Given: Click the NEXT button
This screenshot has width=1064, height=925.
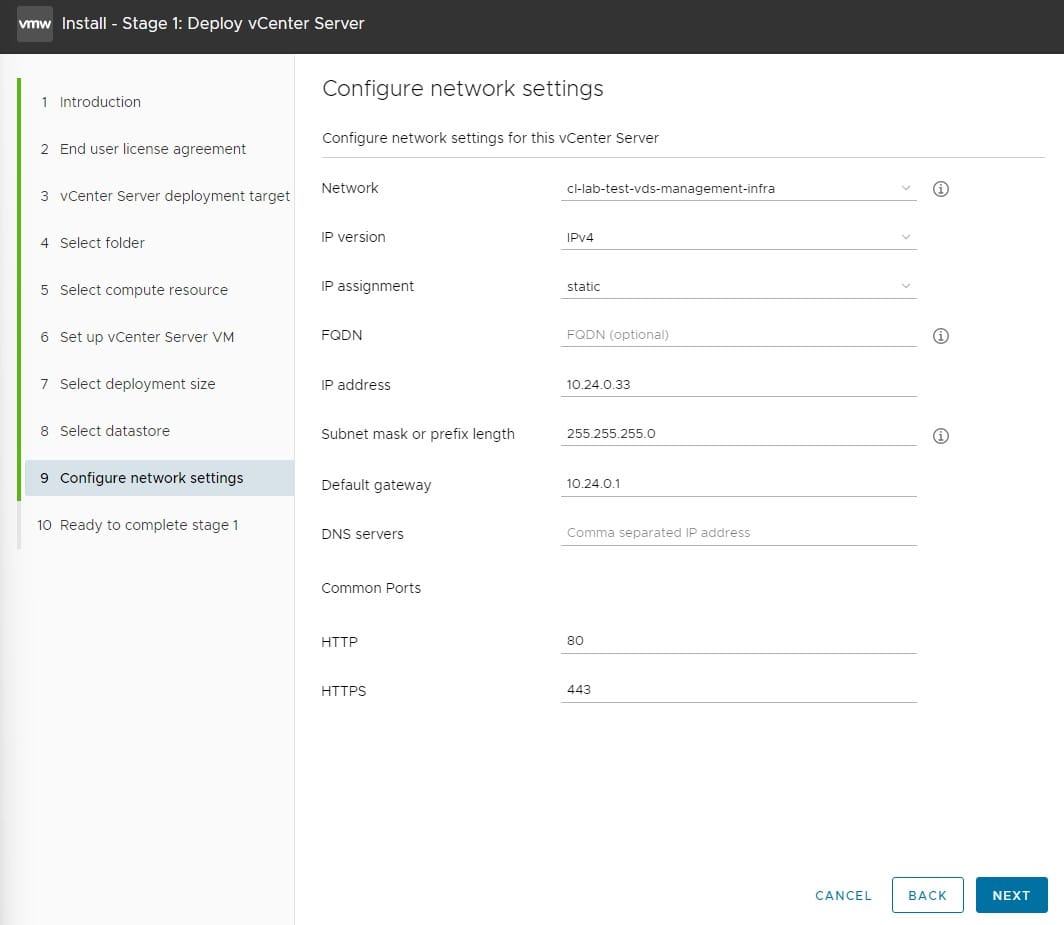Looking at the screenshot, I should (x=1011, y=895).
